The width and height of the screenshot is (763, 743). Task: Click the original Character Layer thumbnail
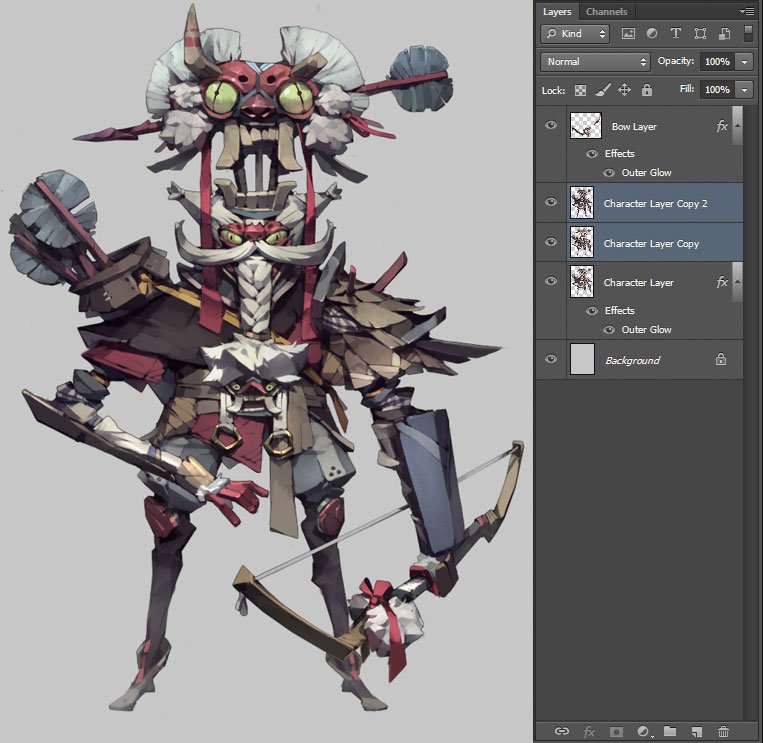pos(582,281)
